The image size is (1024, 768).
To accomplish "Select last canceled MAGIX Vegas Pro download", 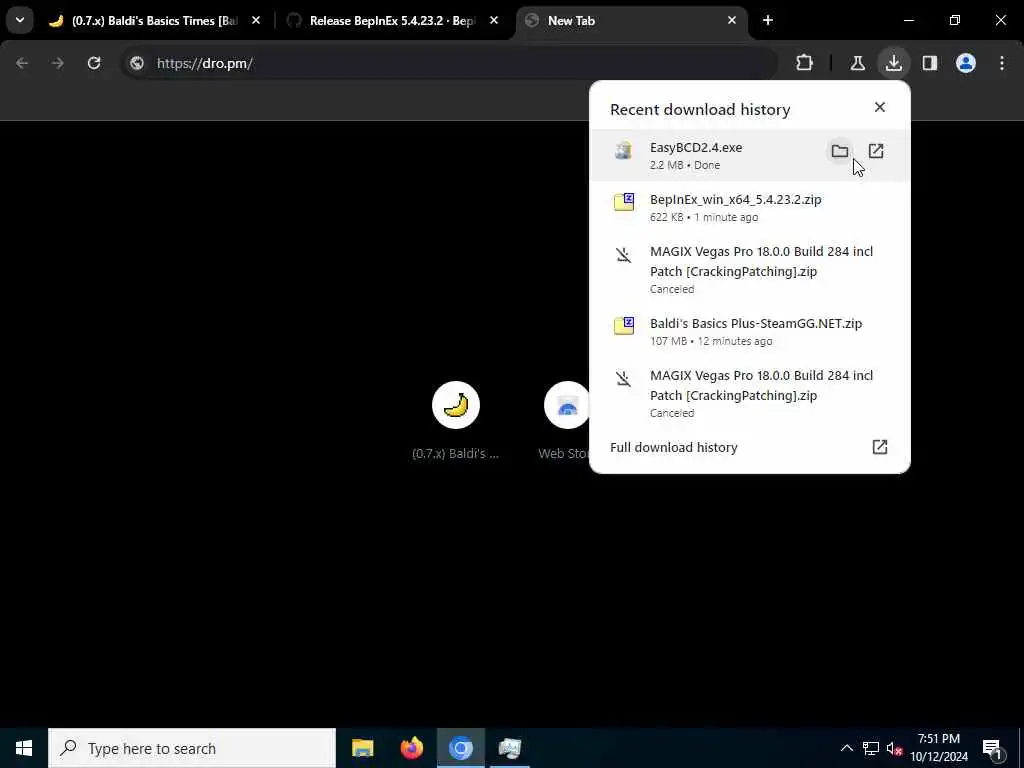I will (x=750, y=394).
